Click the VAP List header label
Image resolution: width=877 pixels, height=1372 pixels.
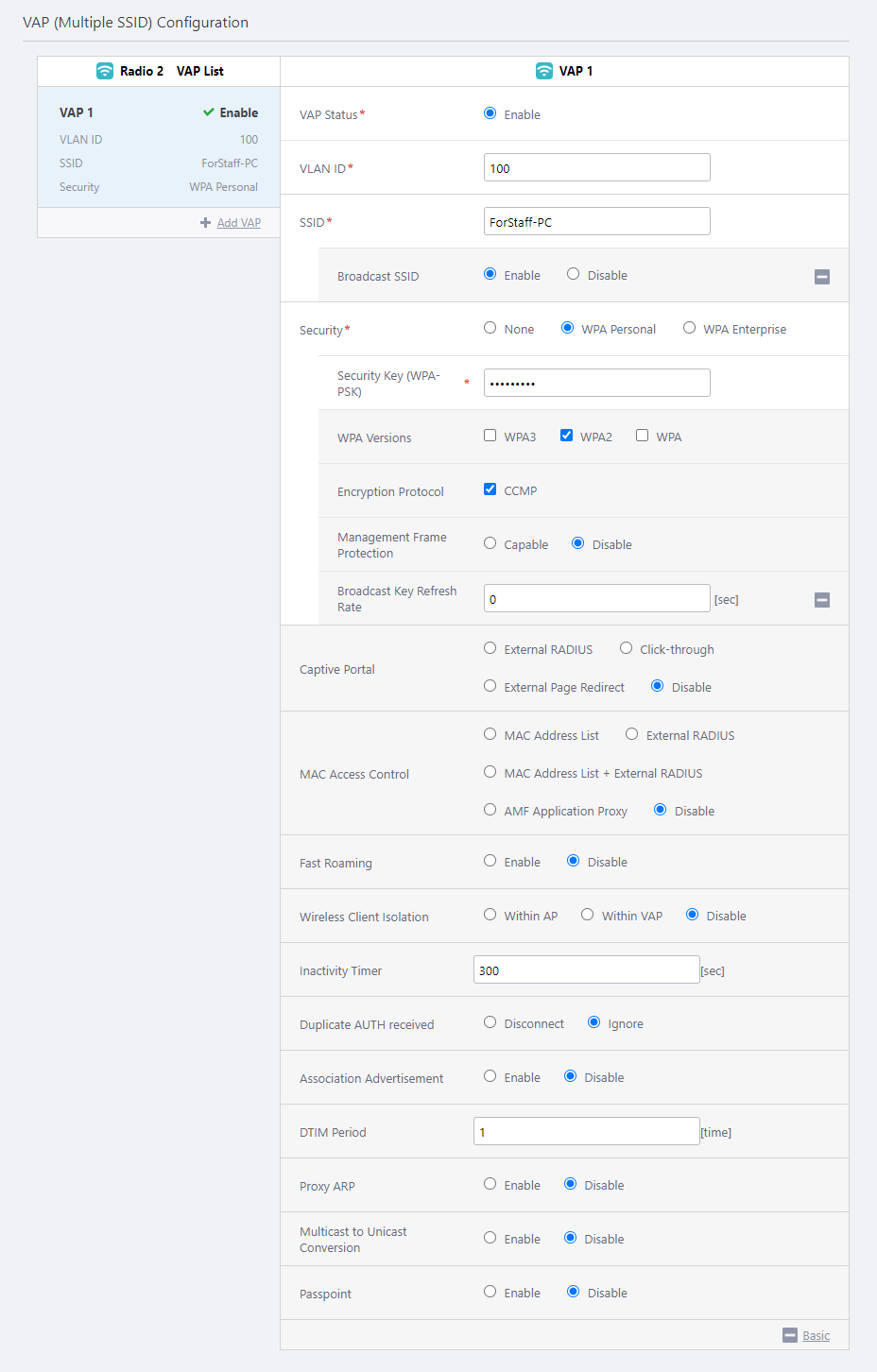coord(199,71)
